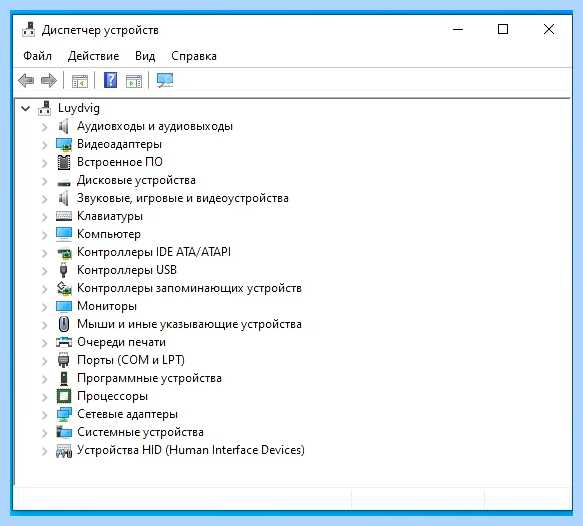Click the Luydvig computer root icon

[45, 108]
